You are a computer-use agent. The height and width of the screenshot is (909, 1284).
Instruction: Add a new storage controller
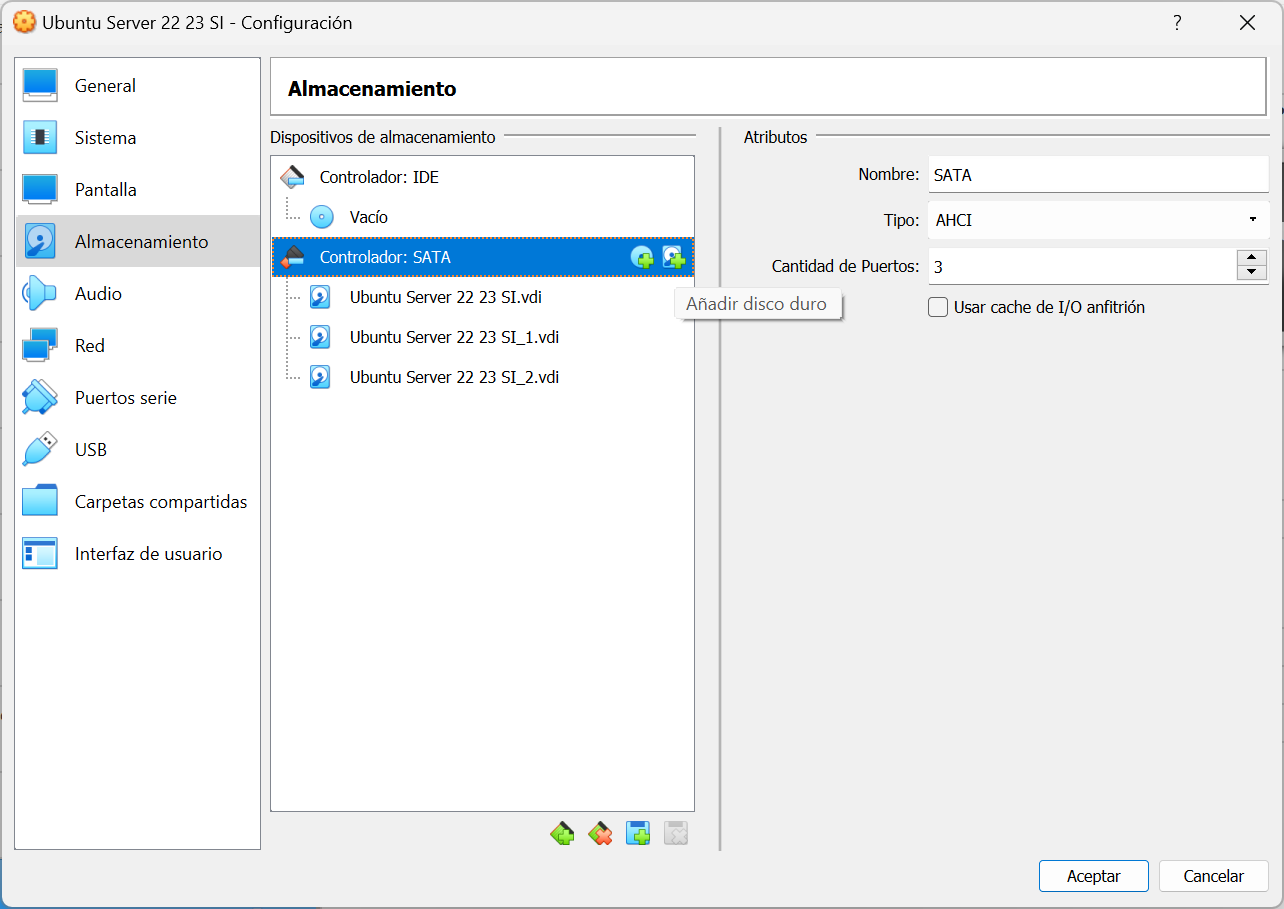pos(563,833)
